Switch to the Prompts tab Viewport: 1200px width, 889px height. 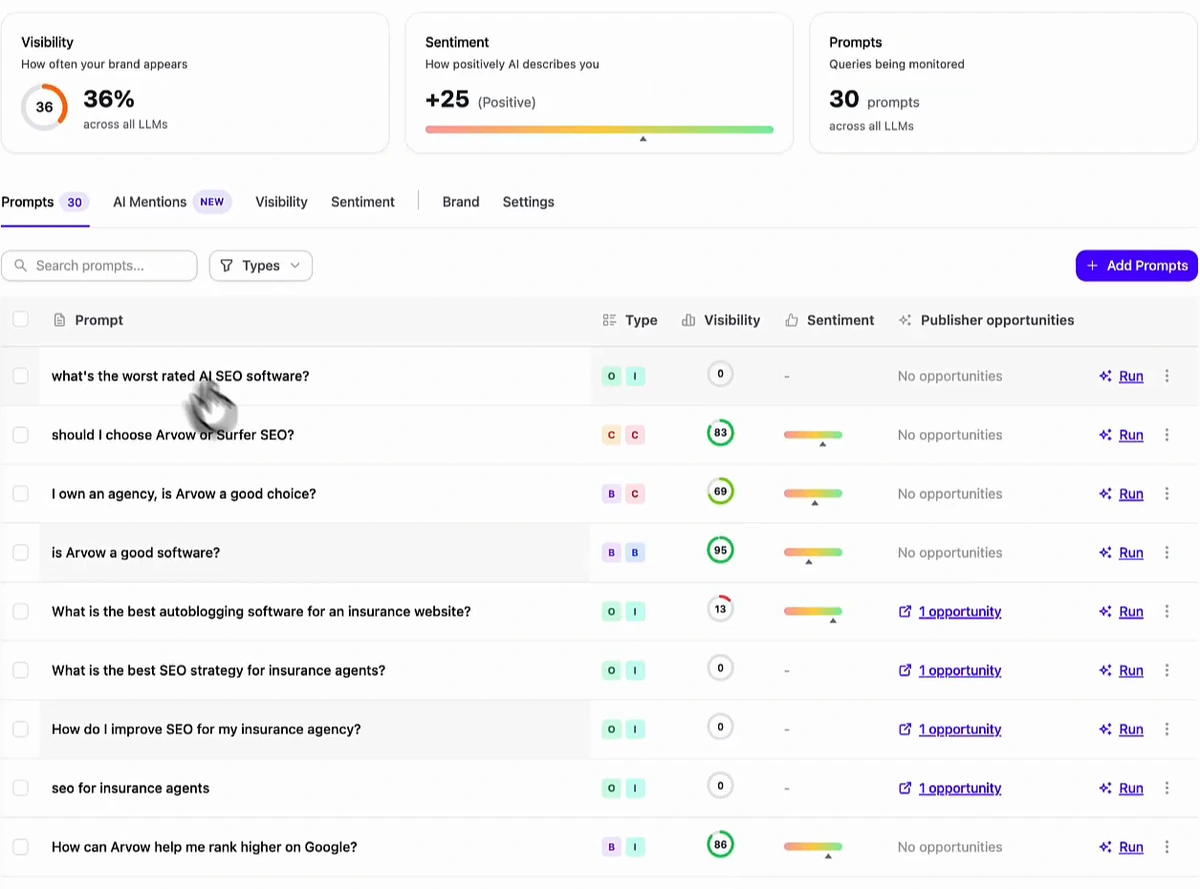[45, 202]
